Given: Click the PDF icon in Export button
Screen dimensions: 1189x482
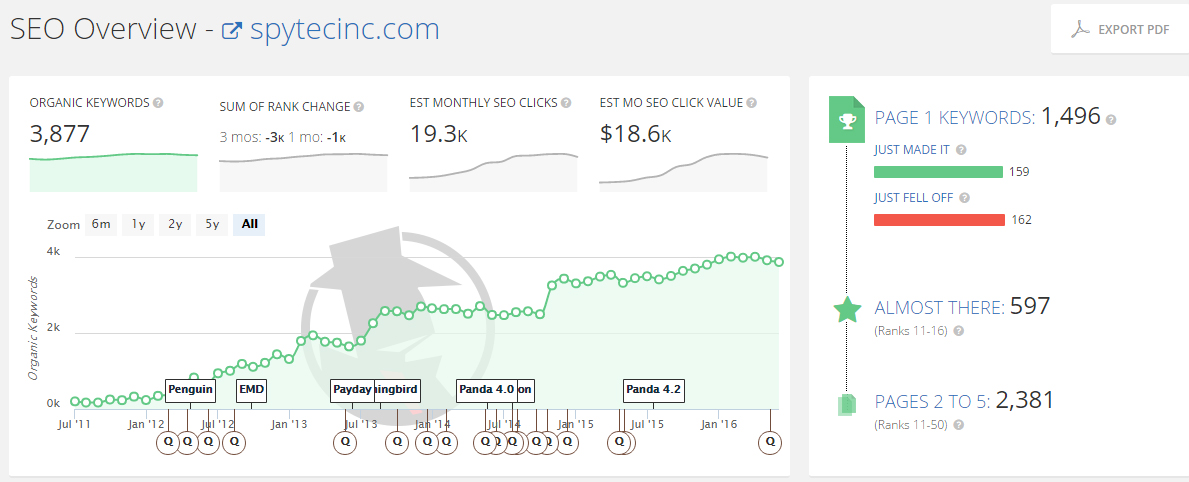Looking at the screenshot, I should [1079, 30].
